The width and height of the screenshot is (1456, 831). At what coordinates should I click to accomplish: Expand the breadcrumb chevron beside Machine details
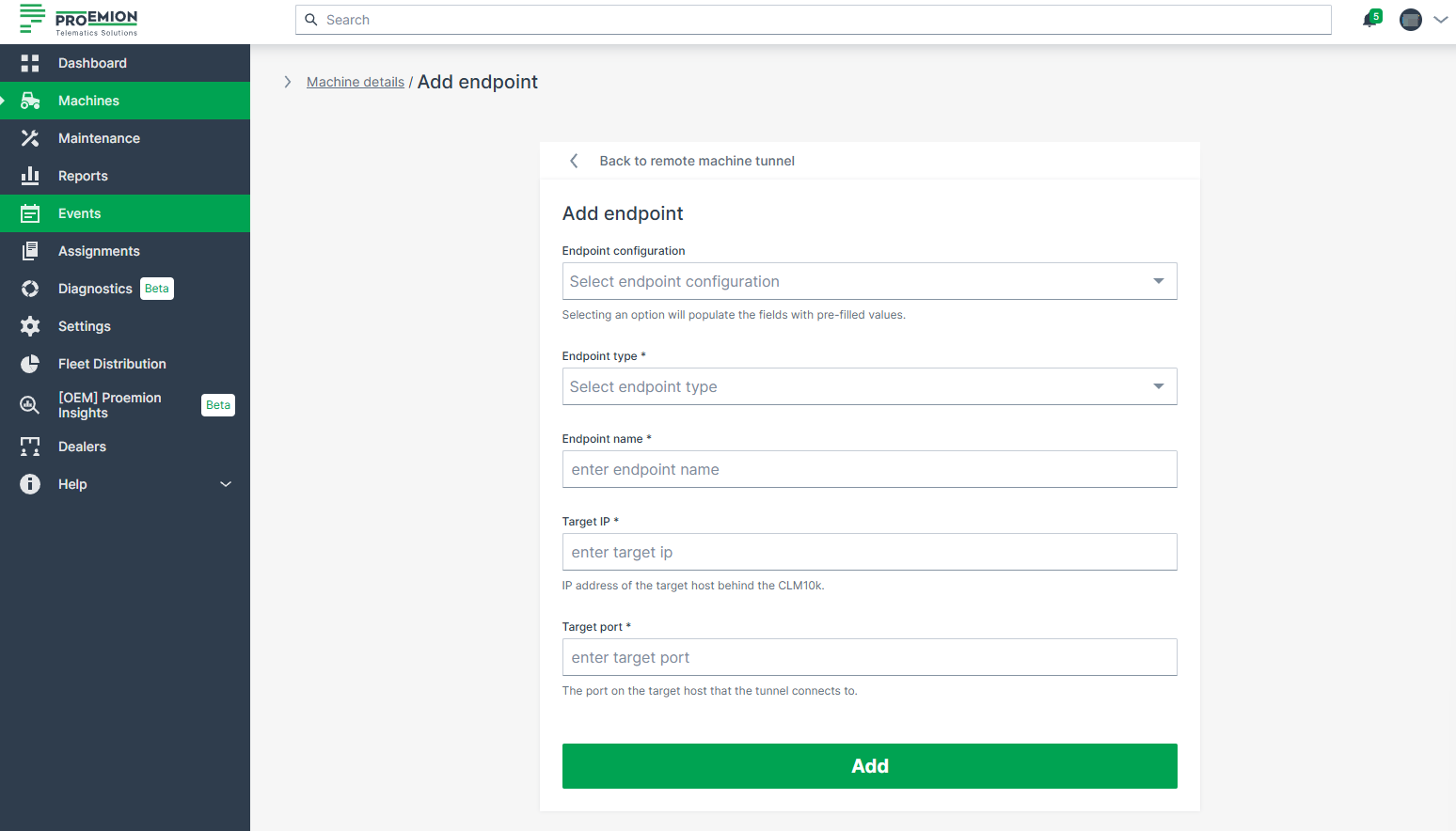[x=288, y=82]
